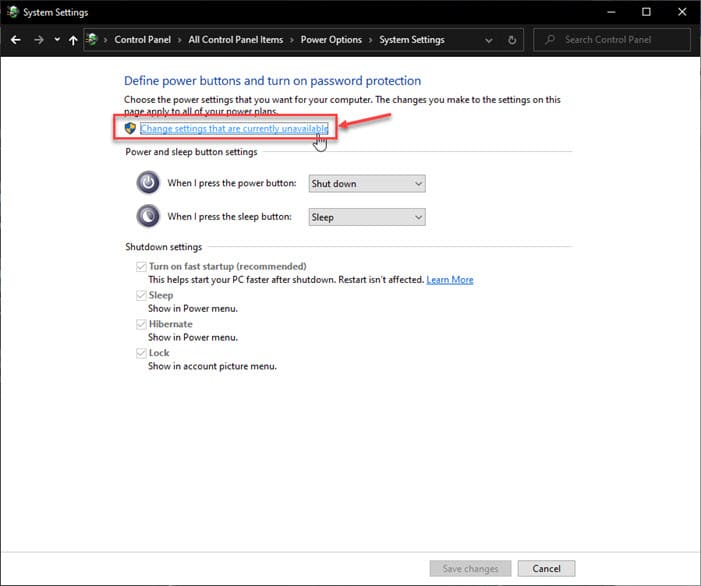Refresh the page with refresh icon

pos(512,40)
